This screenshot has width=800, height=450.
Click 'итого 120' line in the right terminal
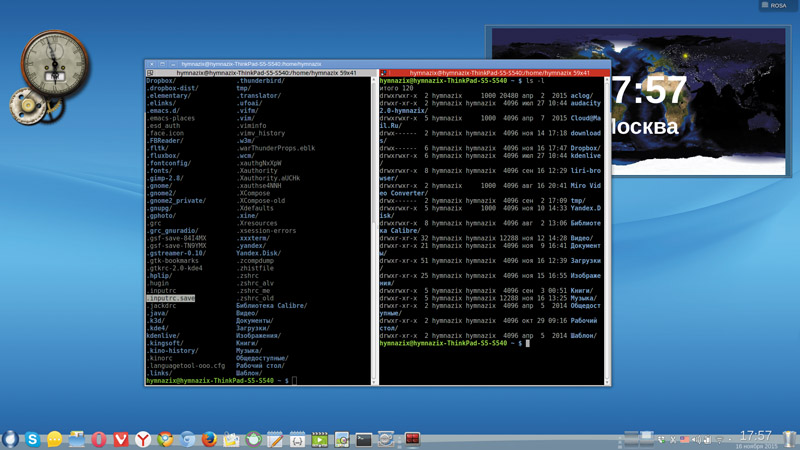pyautogui.click(x=396, y=88)
